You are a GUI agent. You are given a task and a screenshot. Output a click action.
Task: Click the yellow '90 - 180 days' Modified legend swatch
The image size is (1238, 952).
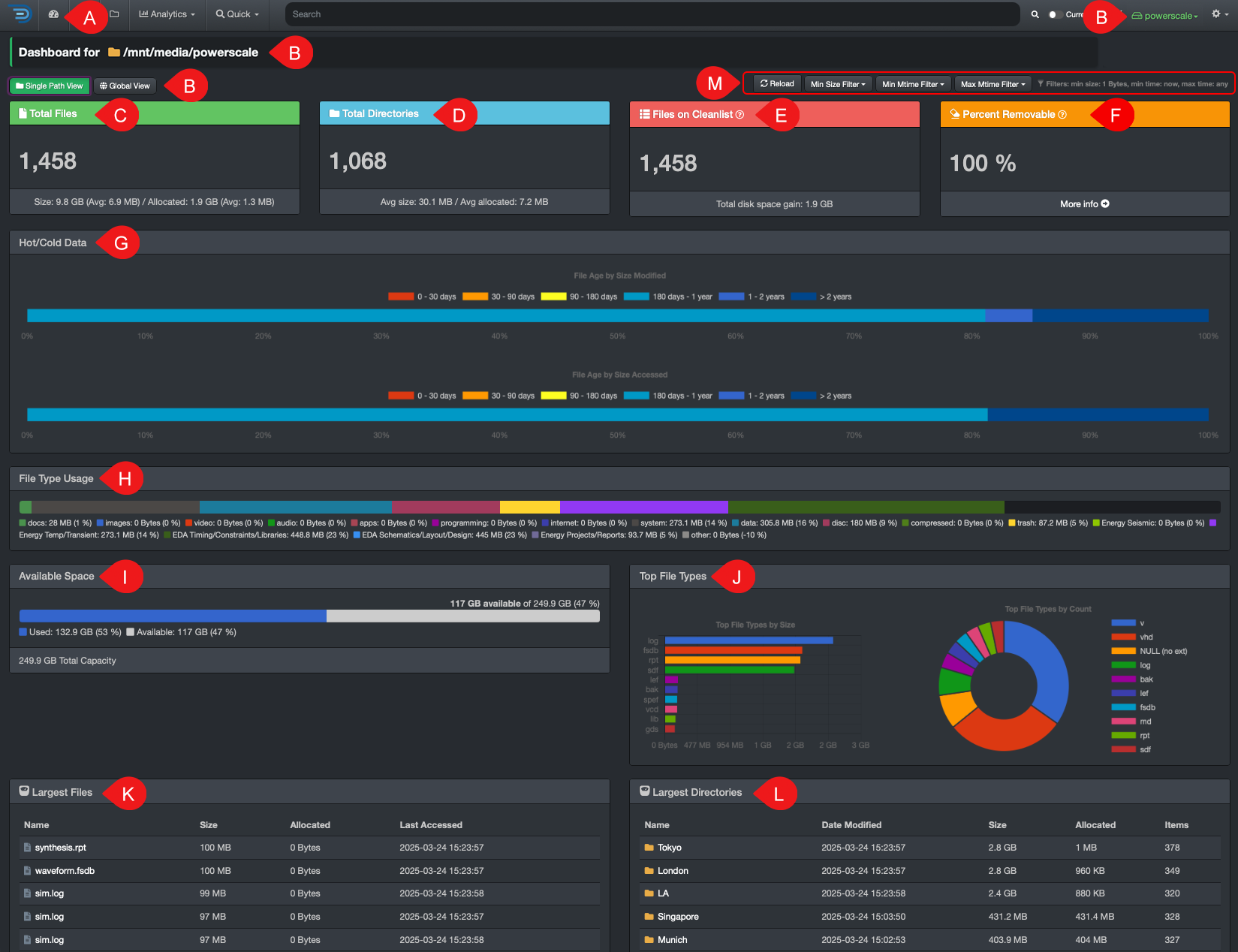pyautogui.click(x=553, y=297)
